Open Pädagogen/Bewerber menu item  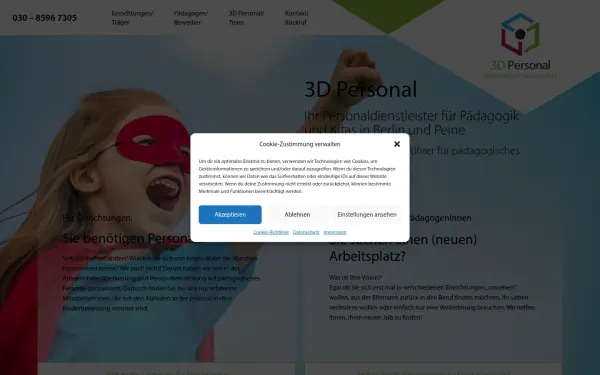click(x=191, y=18)
